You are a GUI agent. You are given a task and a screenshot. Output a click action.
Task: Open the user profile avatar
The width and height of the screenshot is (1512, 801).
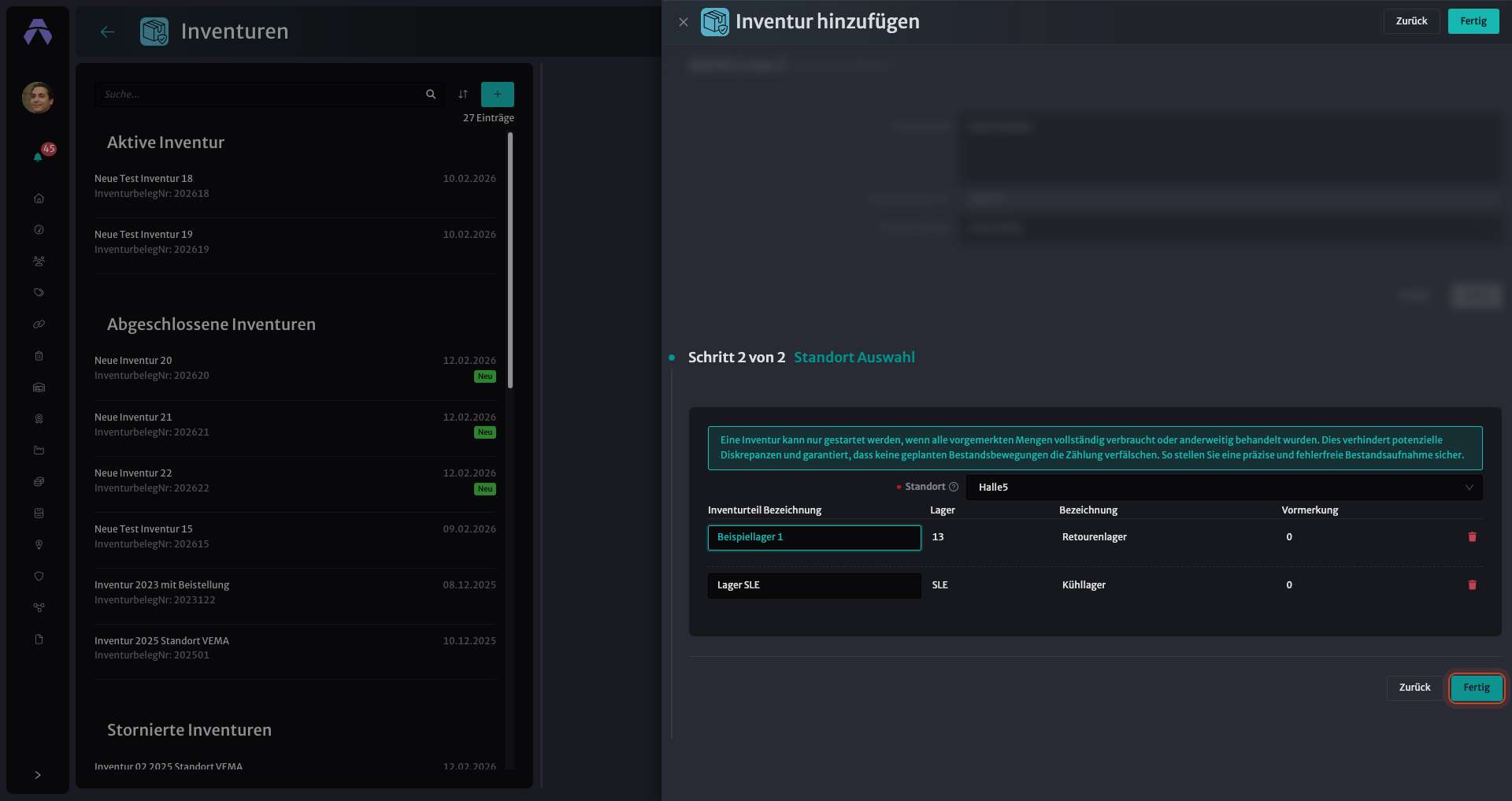[38, 98]
